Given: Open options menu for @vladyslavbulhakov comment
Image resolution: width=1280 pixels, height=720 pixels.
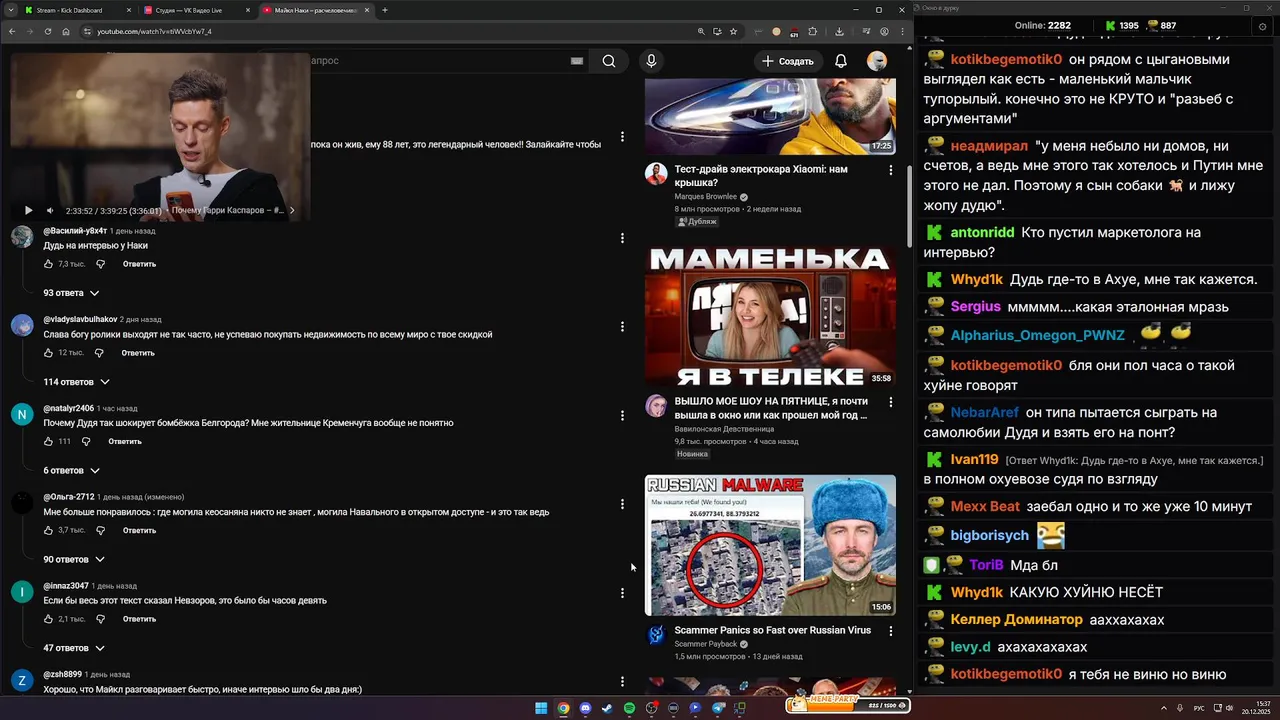Looking at the screenshot, I should 622,327.
